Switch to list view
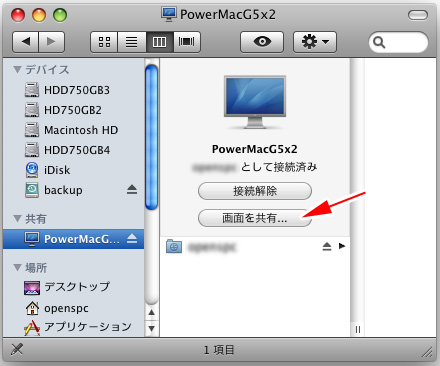This screenshot has width=440, height=366. (x=132, y=42)
